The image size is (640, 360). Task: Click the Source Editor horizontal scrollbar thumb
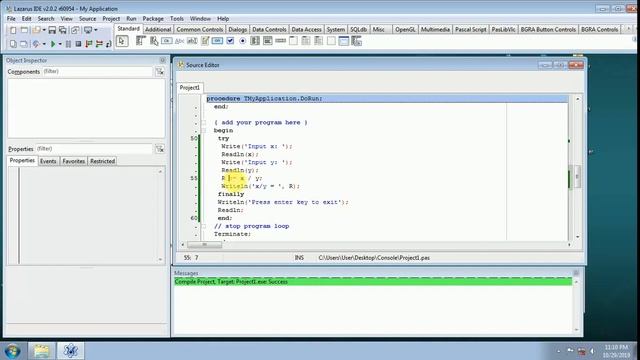coord(204,244)
